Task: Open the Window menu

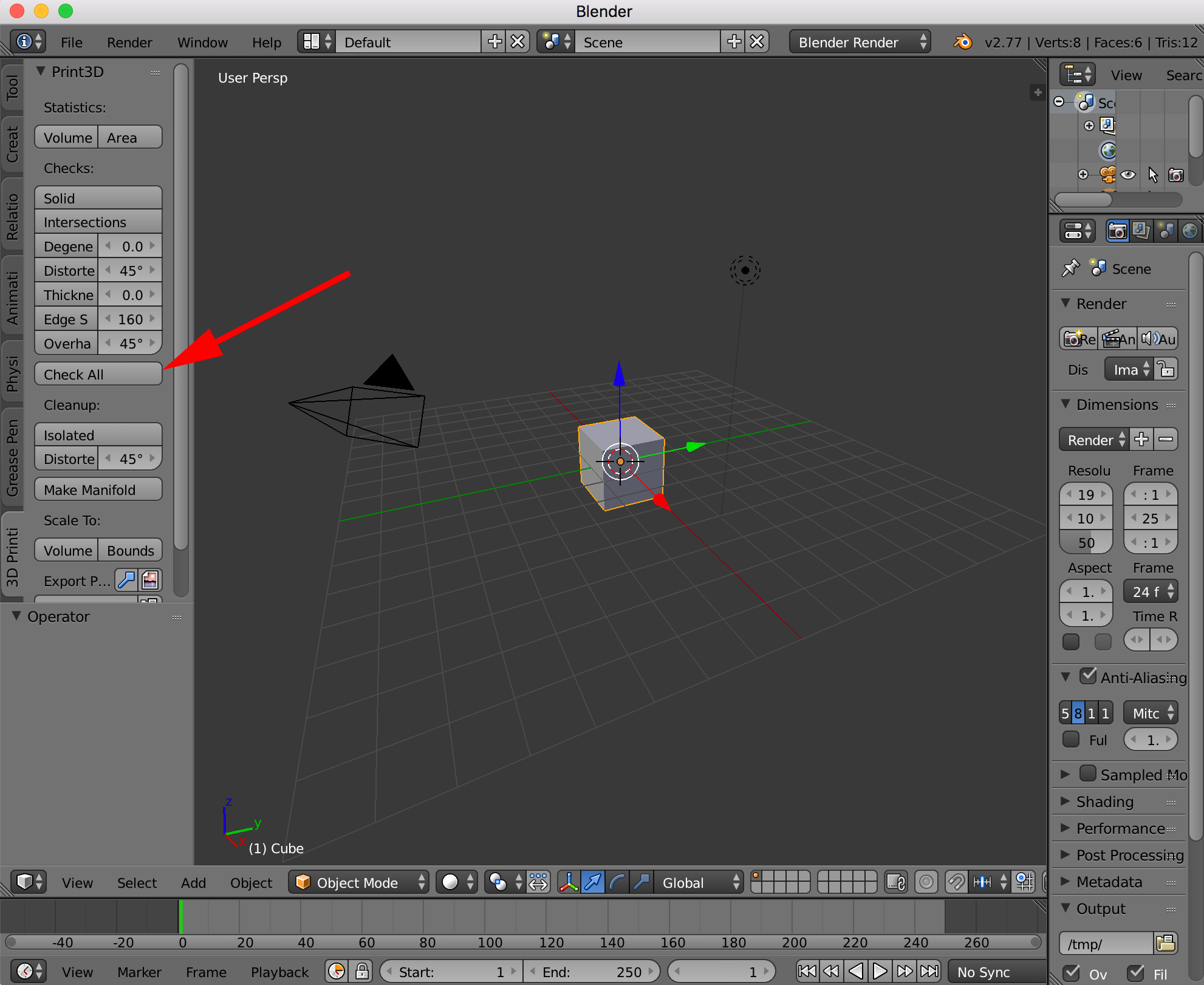Action: pos(202,42)
